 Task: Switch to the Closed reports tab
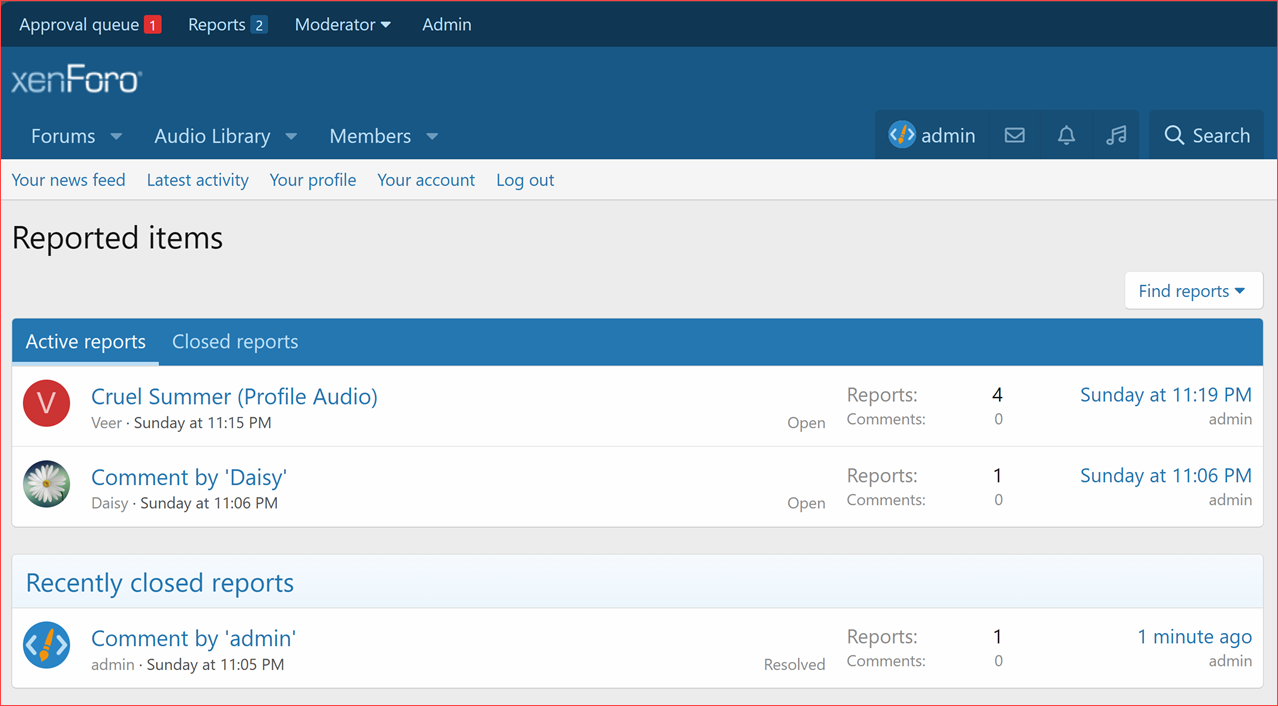pos(235,341)
